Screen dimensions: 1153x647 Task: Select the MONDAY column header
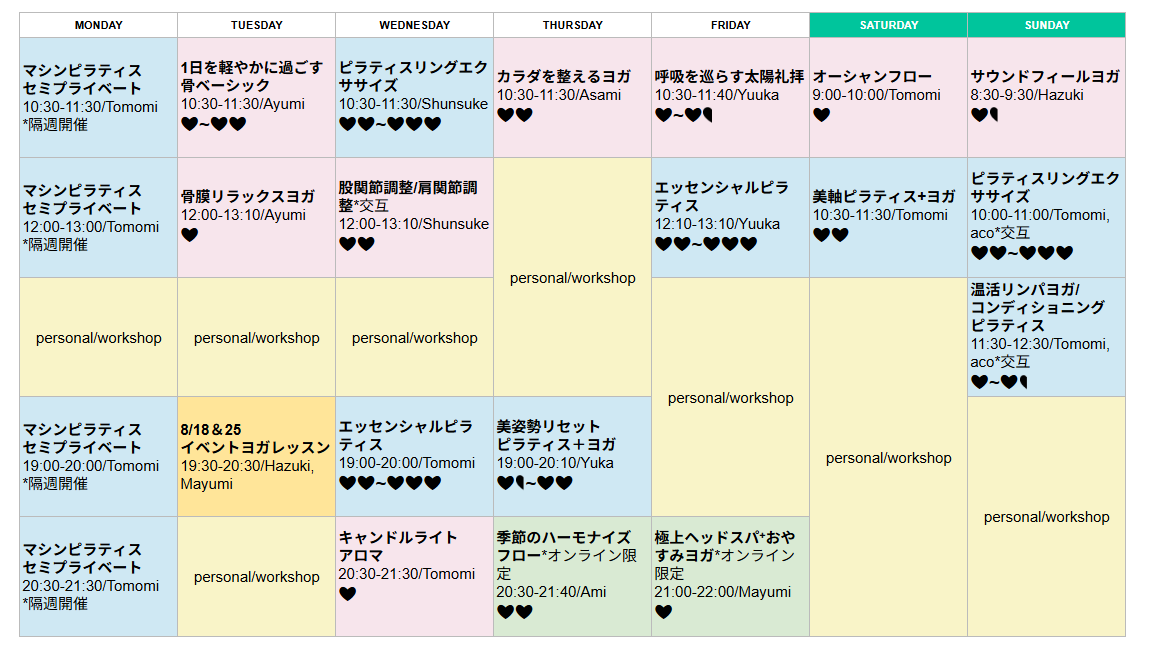pos(99,25)
